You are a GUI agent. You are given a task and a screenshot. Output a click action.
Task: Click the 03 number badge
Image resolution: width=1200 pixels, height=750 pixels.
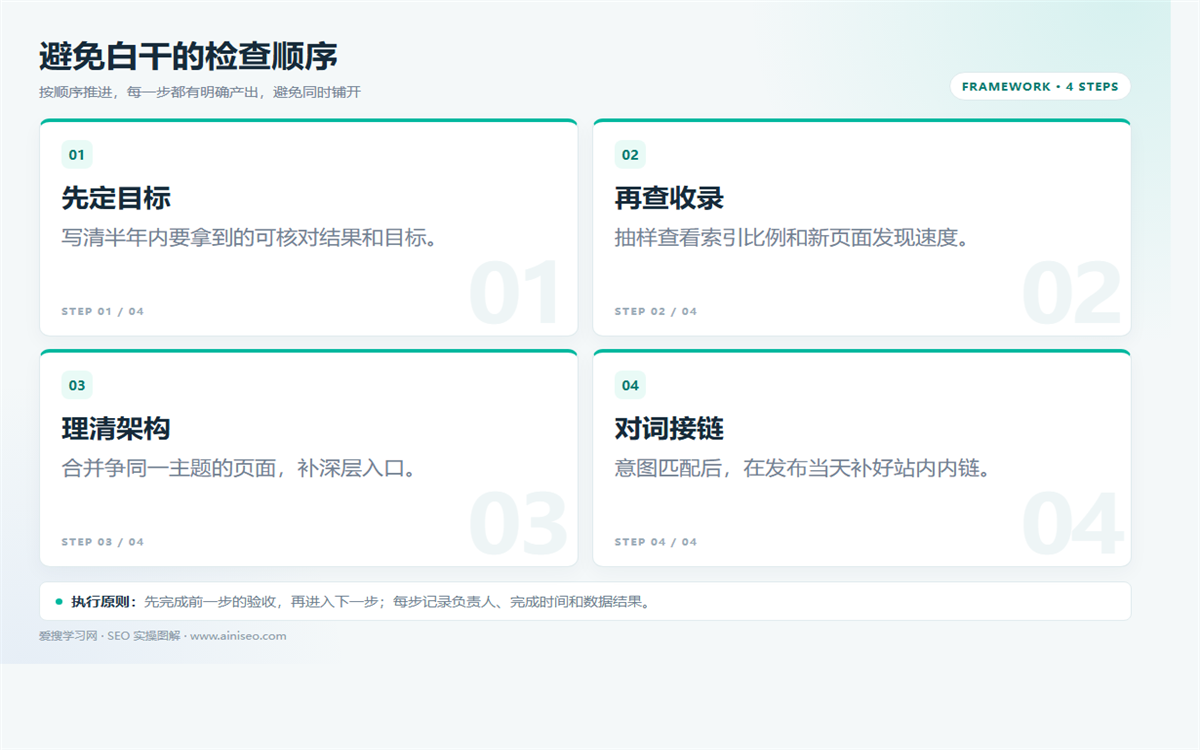[x=77, y=385]
